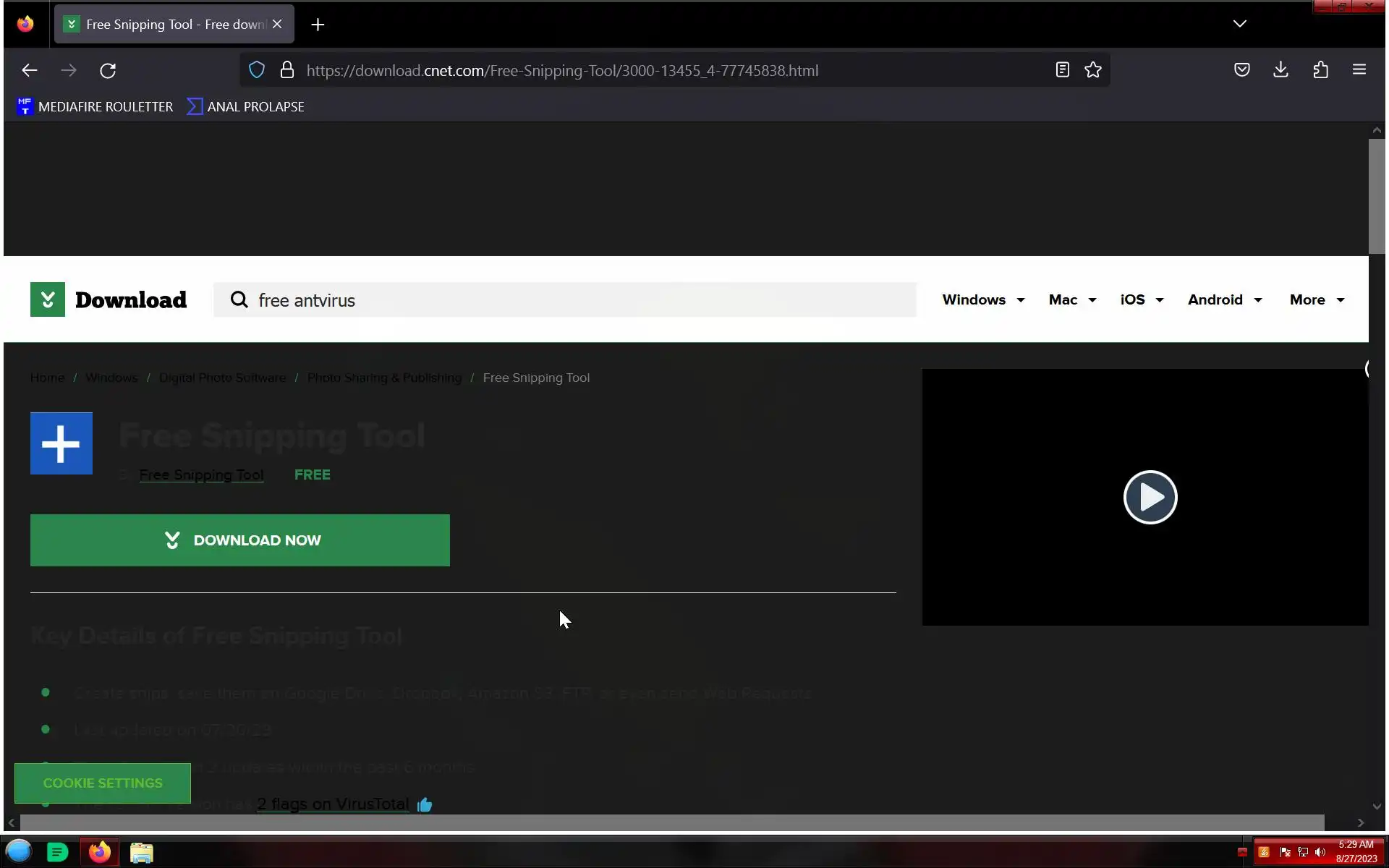The image size is (1389, 868).
Task: Open the Extensions puzzle icon
Action: 1320,70
